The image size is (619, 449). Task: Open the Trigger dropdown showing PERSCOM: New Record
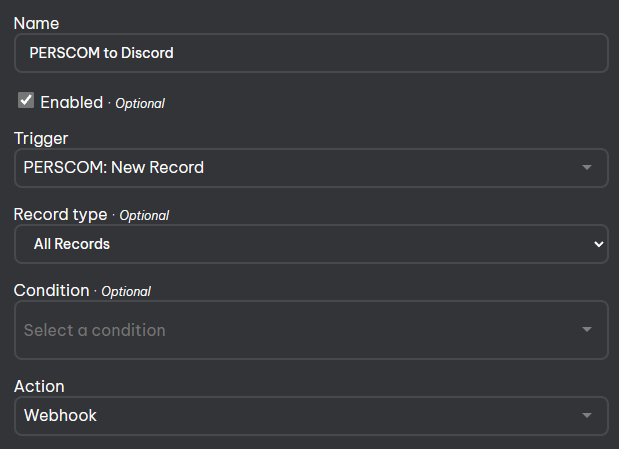[x=300, y=168]
